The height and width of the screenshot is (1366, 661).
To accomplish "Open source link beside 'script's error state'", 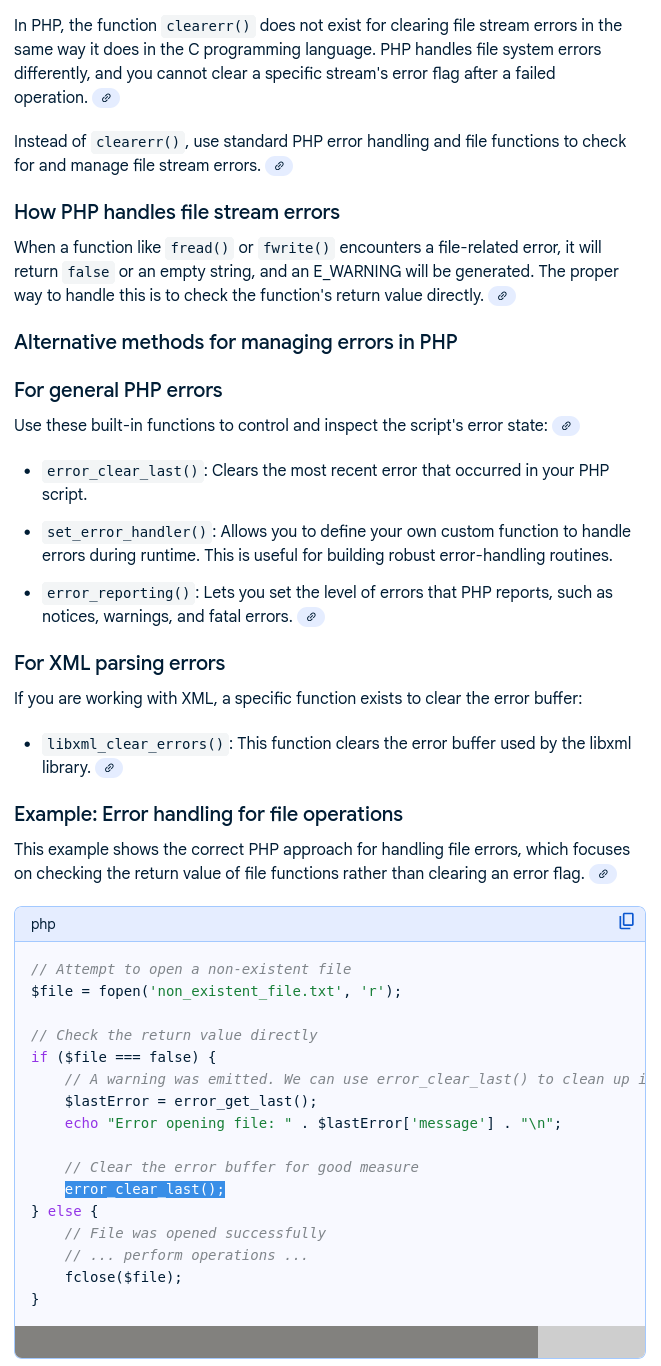I will coord(566,426).
